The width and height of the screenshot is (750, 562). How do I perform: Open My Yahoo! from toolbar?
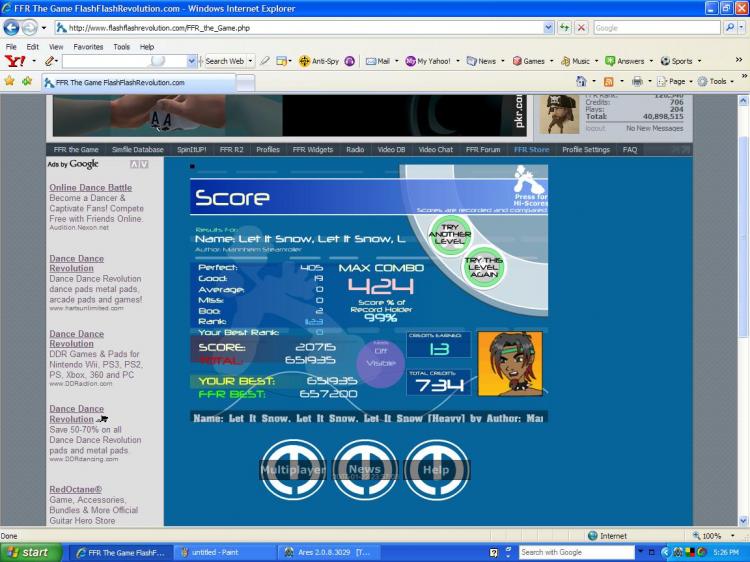pyautogui.click(x=428, y=61)
